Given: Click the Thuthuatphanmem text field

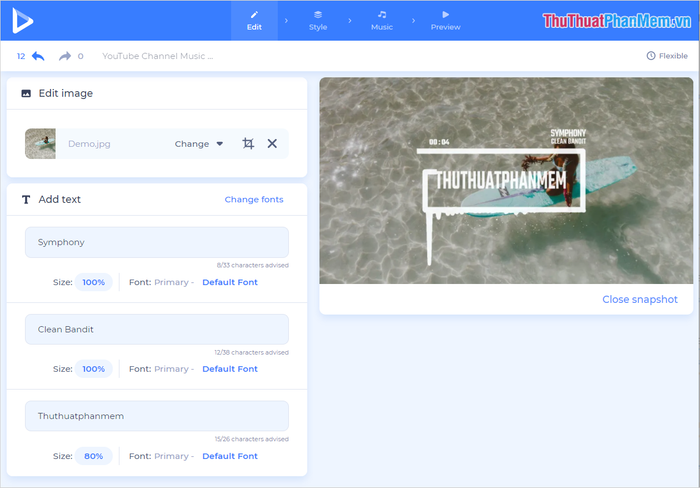Looking at the screenshot, I should point(157,416).
